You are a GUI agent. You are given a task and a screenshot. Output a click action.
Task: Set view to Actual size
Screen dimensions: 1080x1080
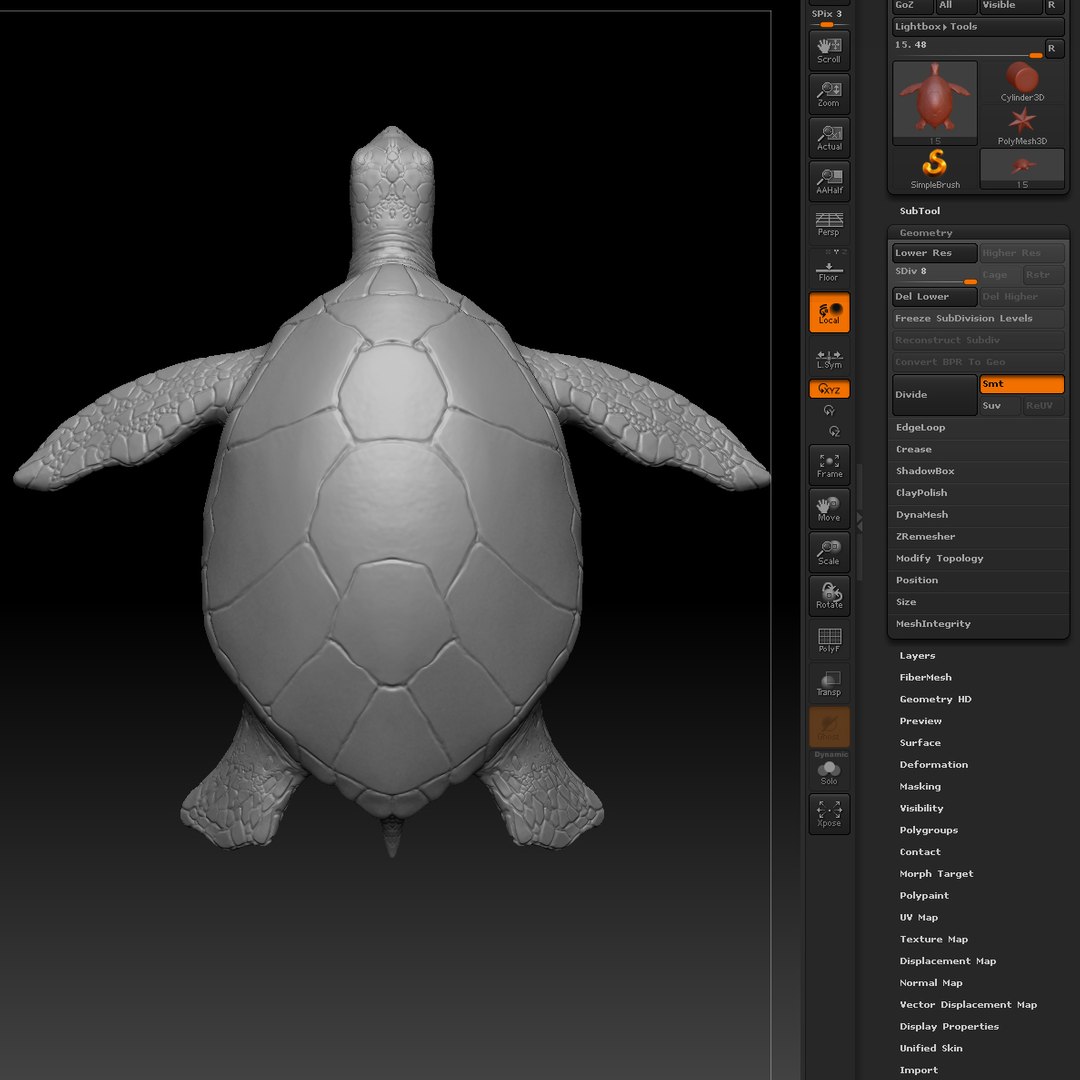829,138
